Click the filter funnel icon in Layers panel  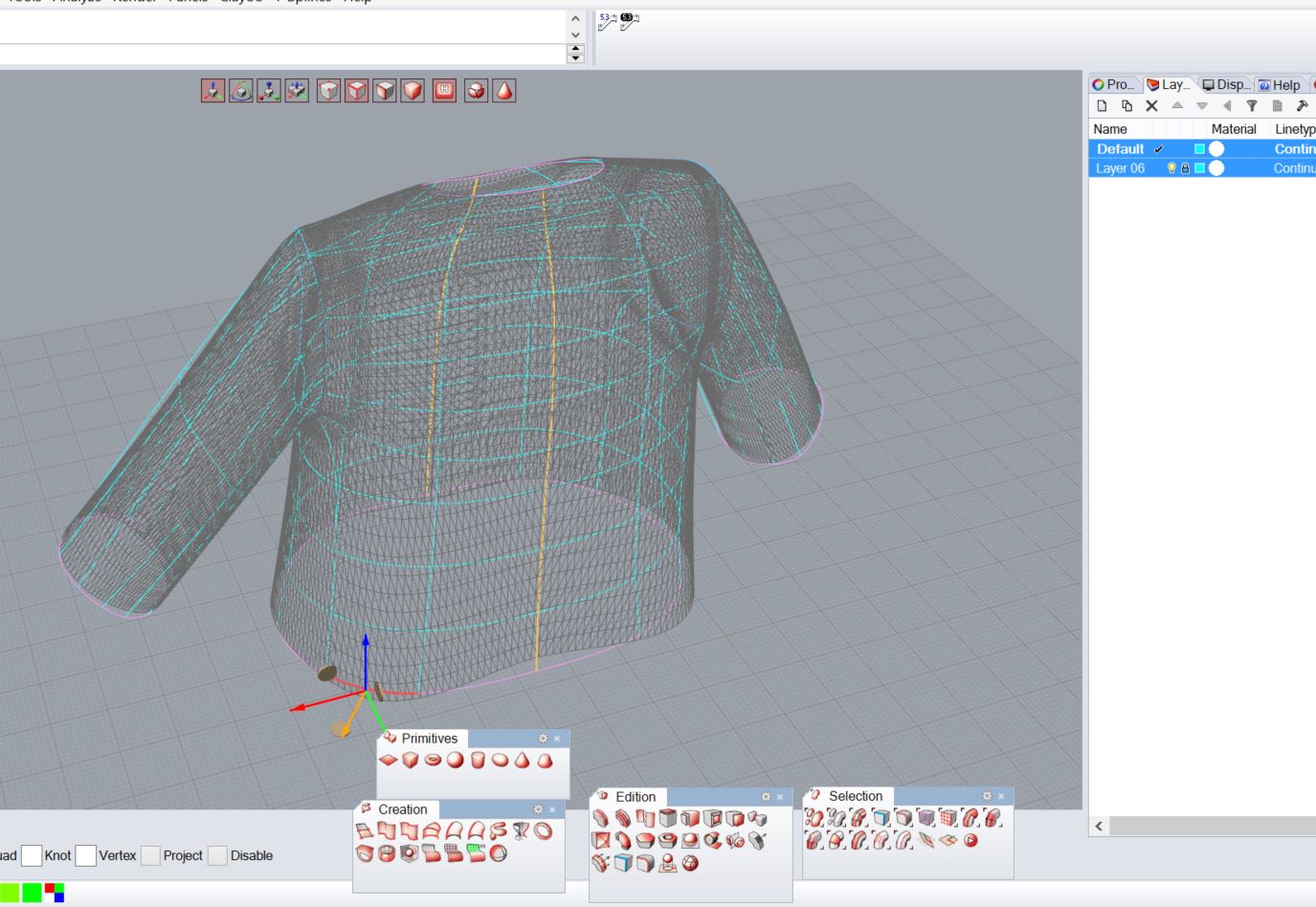pos(1251,106)
